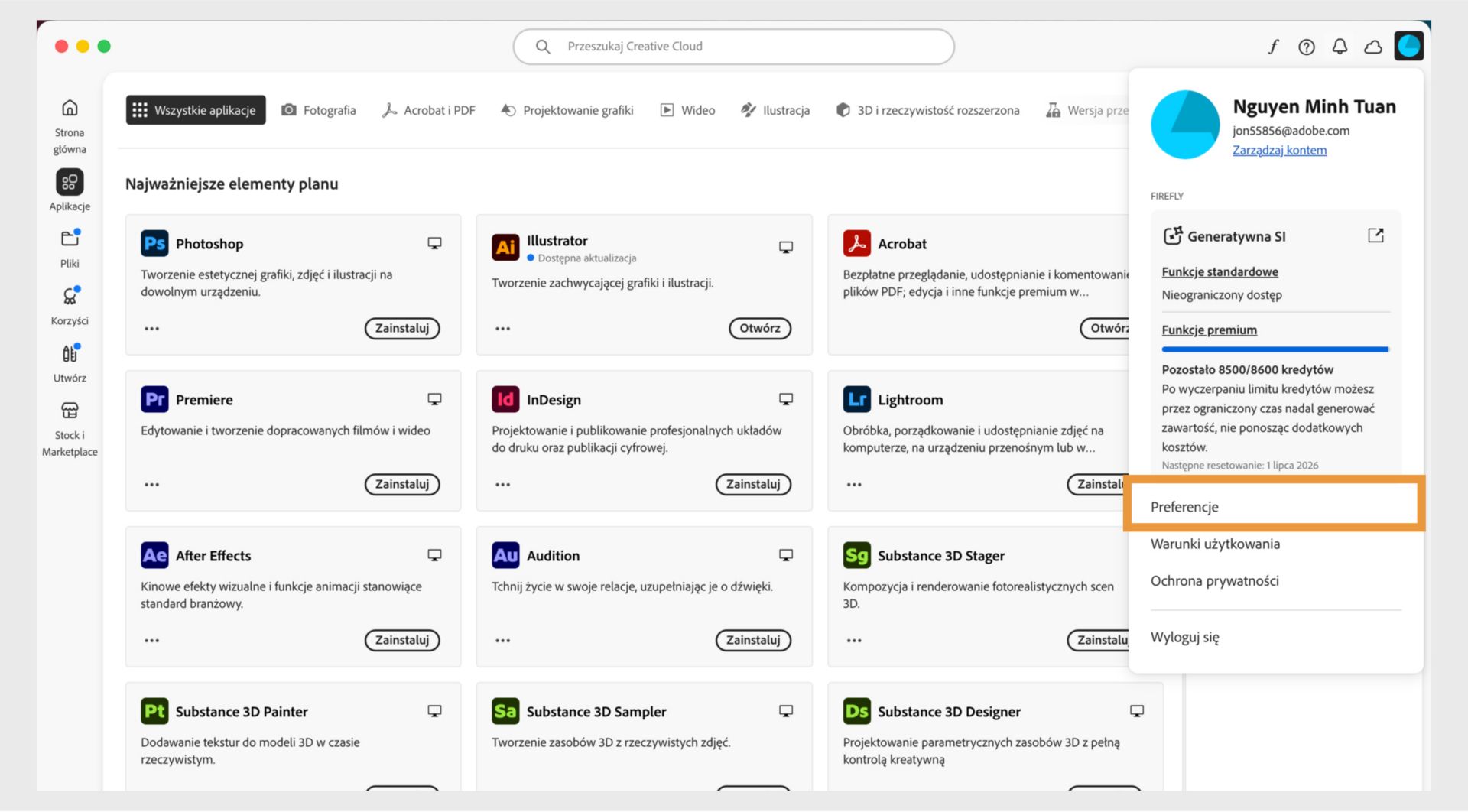Open Generatywna SI external link icon
The height and width of the screenshot is (812, 1468).
[x=1375, y=235]
